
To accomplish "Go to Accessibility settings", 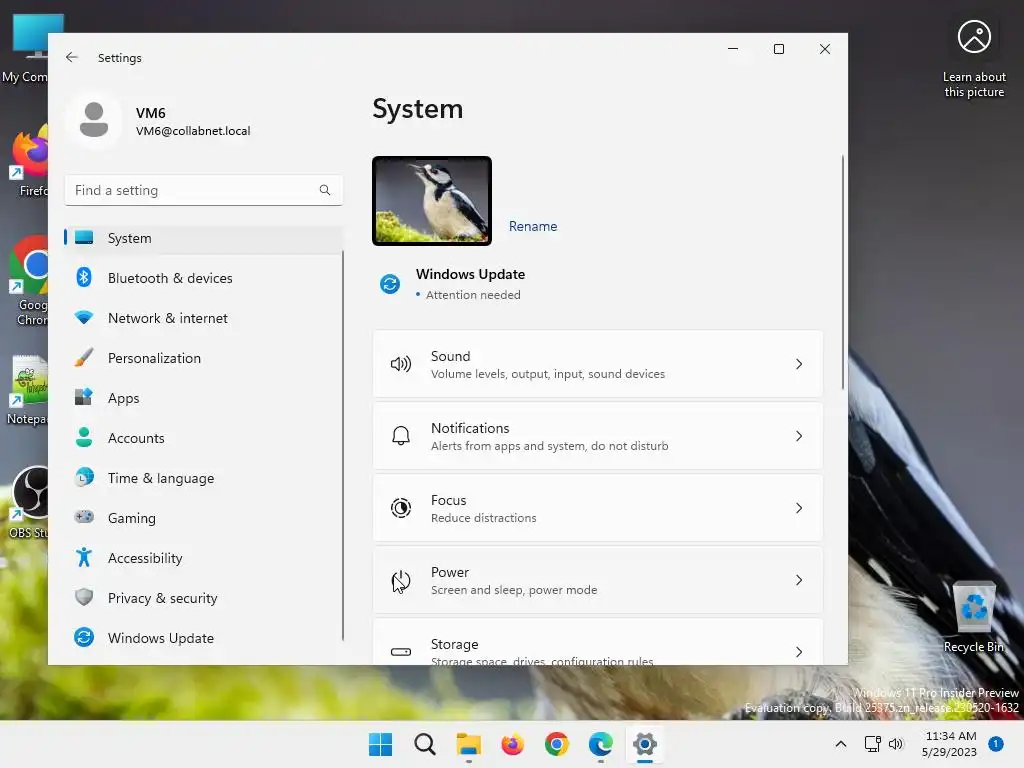I will [x=203, y=558].
